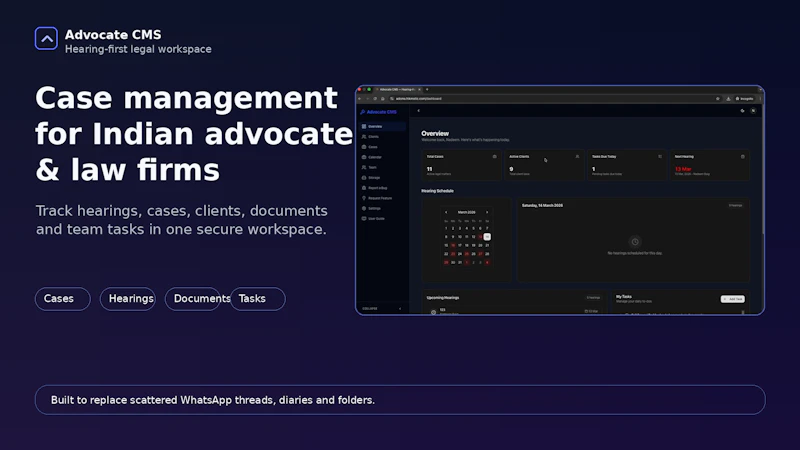Click the Advocate CMS logo icon
Image resolution: width=800 pixels, height=450 pixels.
tap(46, 39)
